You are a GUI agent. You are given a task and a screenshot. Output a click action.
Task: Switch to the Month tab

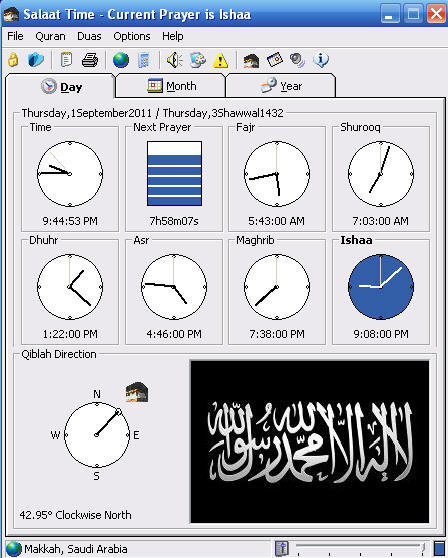(171, 86)
